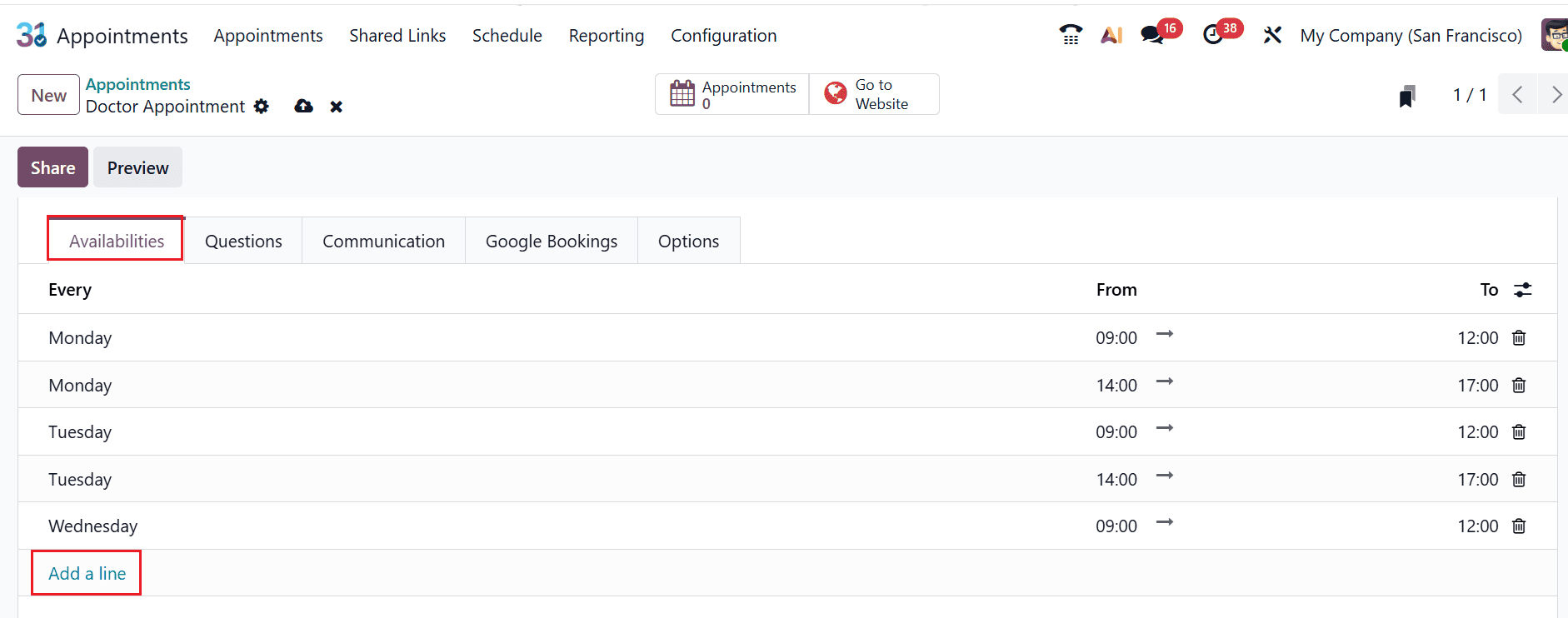Open the Reporting menu

coord(607,36)
